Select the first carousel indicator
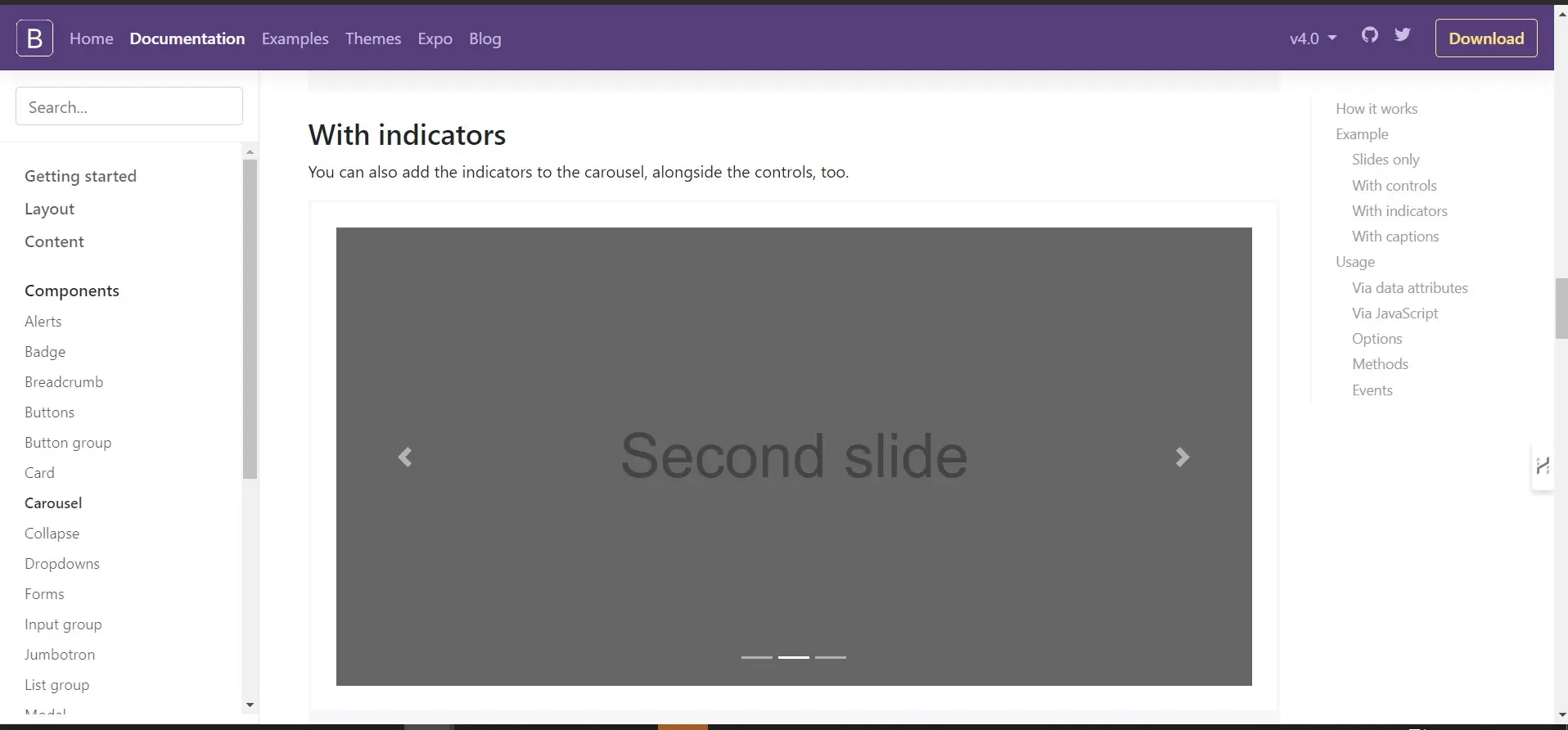1568x730 pixels. [756, 657]
